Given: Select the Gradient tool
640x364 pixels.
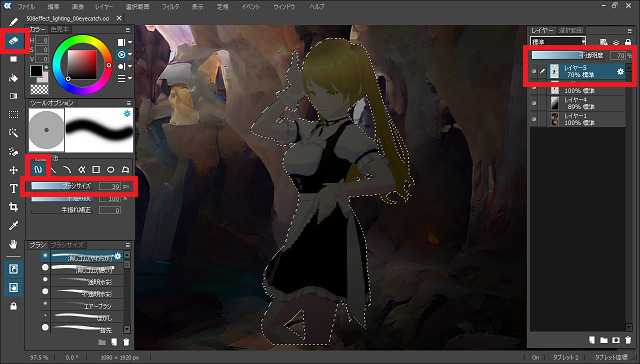Looking at the screenshot, I should [x=13, y=96].
